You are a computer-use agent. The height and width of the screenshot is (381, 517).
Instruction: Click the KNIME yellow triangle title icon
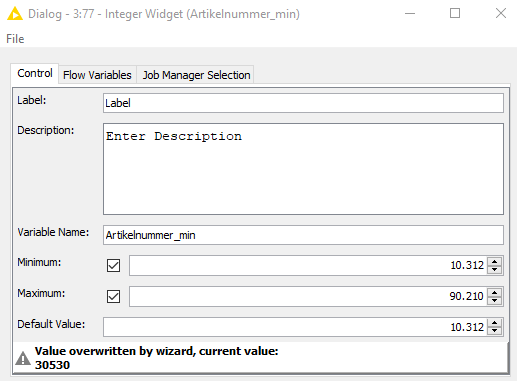click(x=15, y=14)
